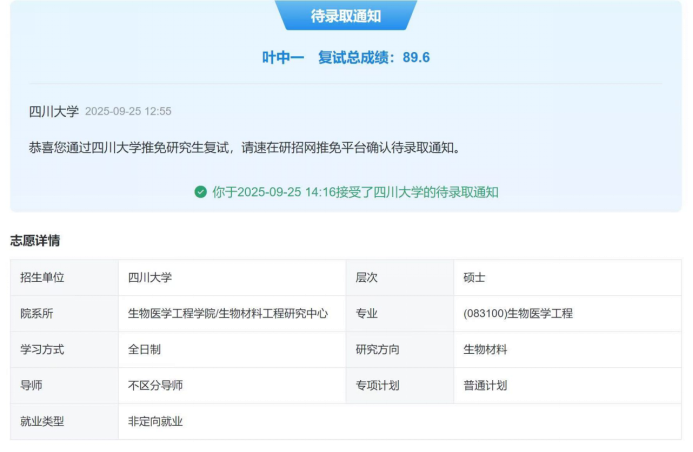The height and width of the screenshot is (452, 693).
Task: Click the congratulation message starting 恭喜您通过
Action: 245,148
